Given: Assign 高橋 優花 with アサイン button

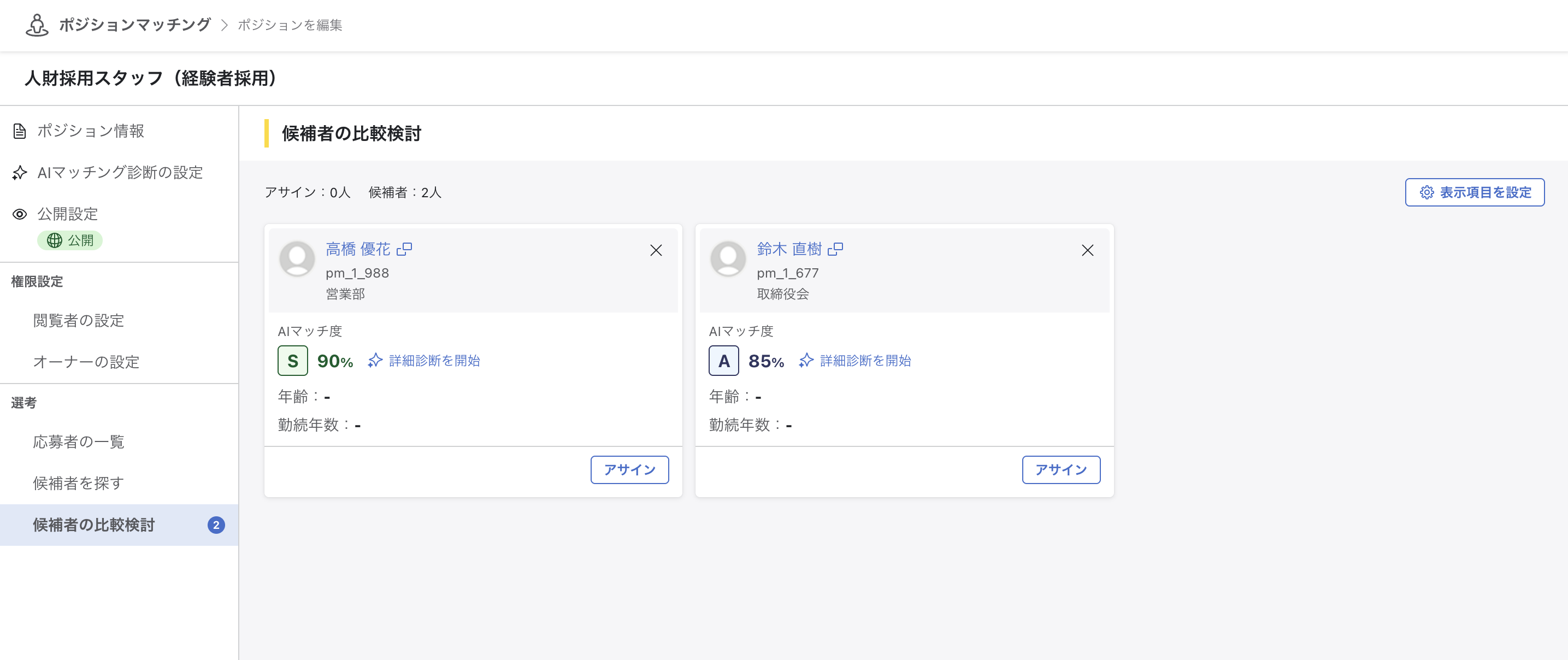Looking at the screenshot, I should click(x=629, y=470).
